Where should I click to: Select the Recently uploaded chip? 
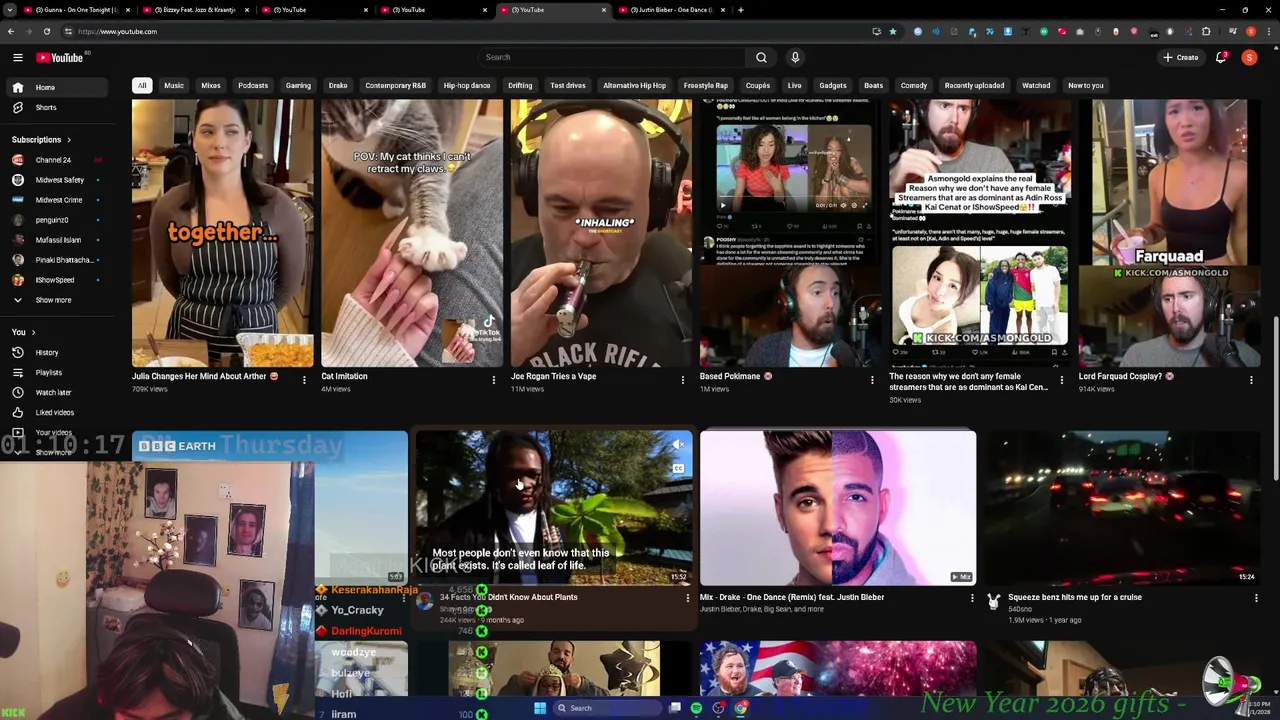point(974,85)
